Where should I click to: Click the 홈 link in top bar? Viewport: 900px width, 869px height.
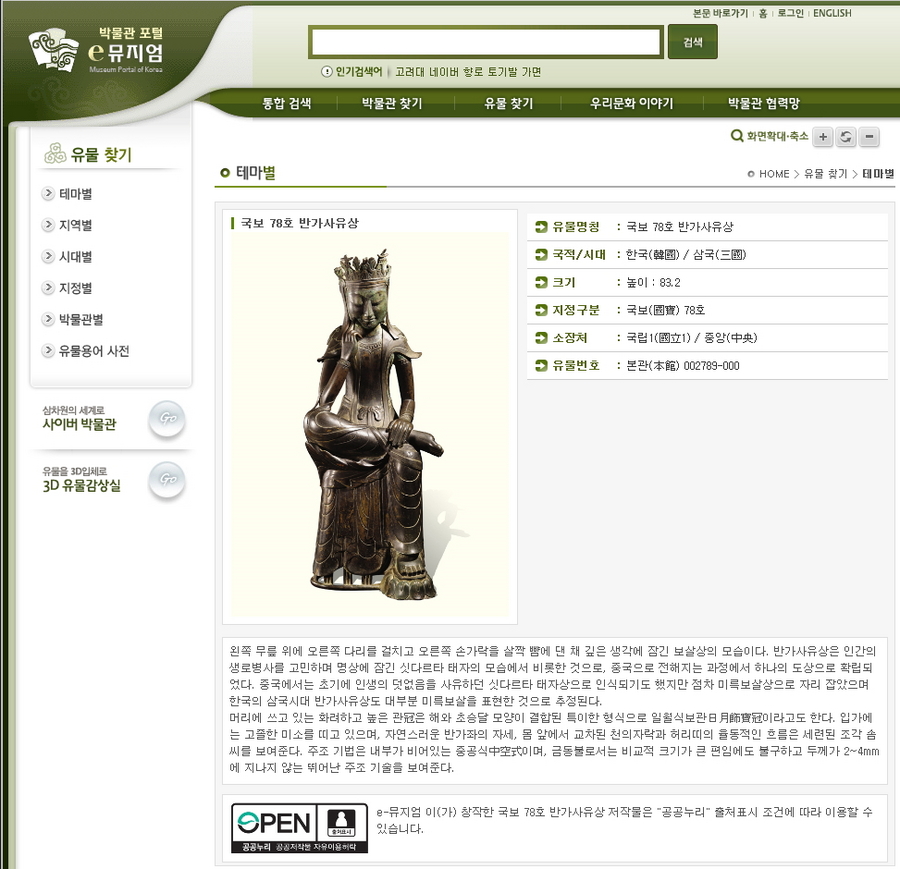click(x=763, y=13)
